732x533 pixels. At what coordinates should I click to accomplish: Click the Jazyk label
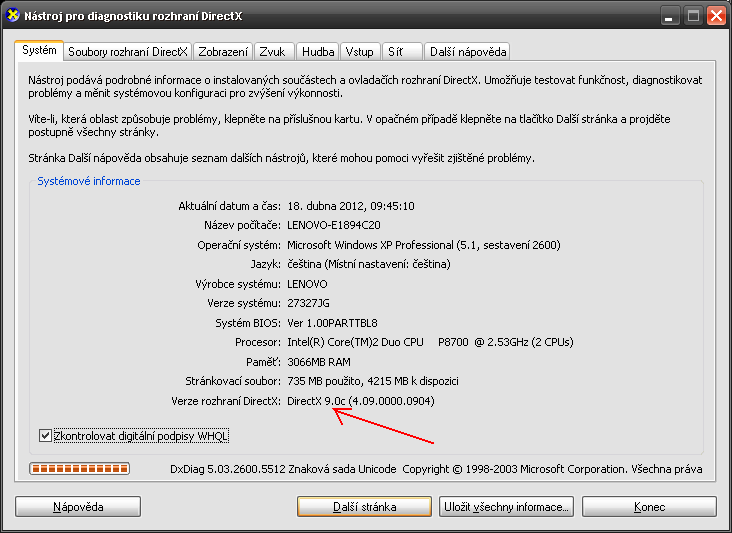tap(266, 265)
